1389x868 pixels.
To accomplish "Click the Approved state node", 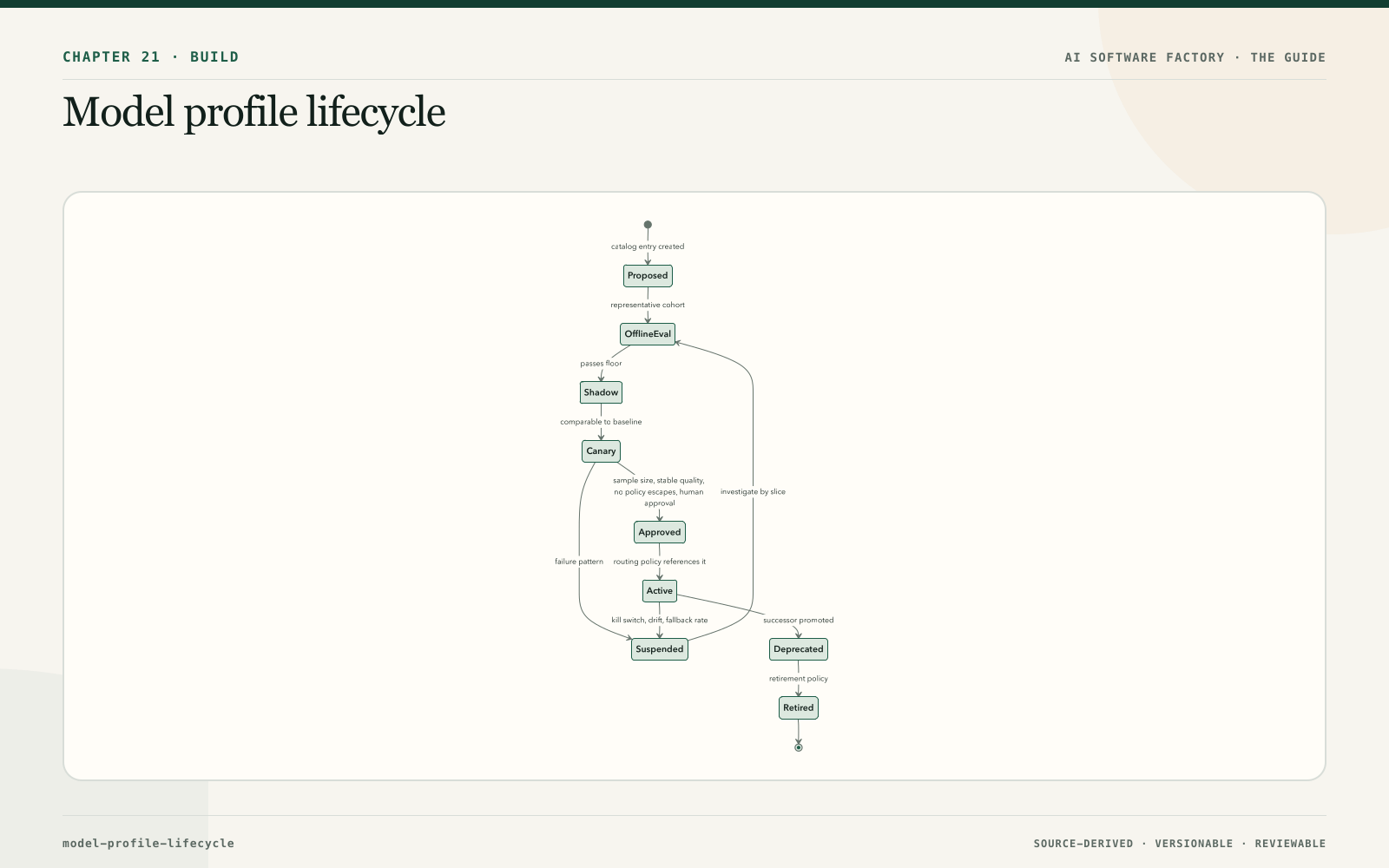I will point(660,532).
